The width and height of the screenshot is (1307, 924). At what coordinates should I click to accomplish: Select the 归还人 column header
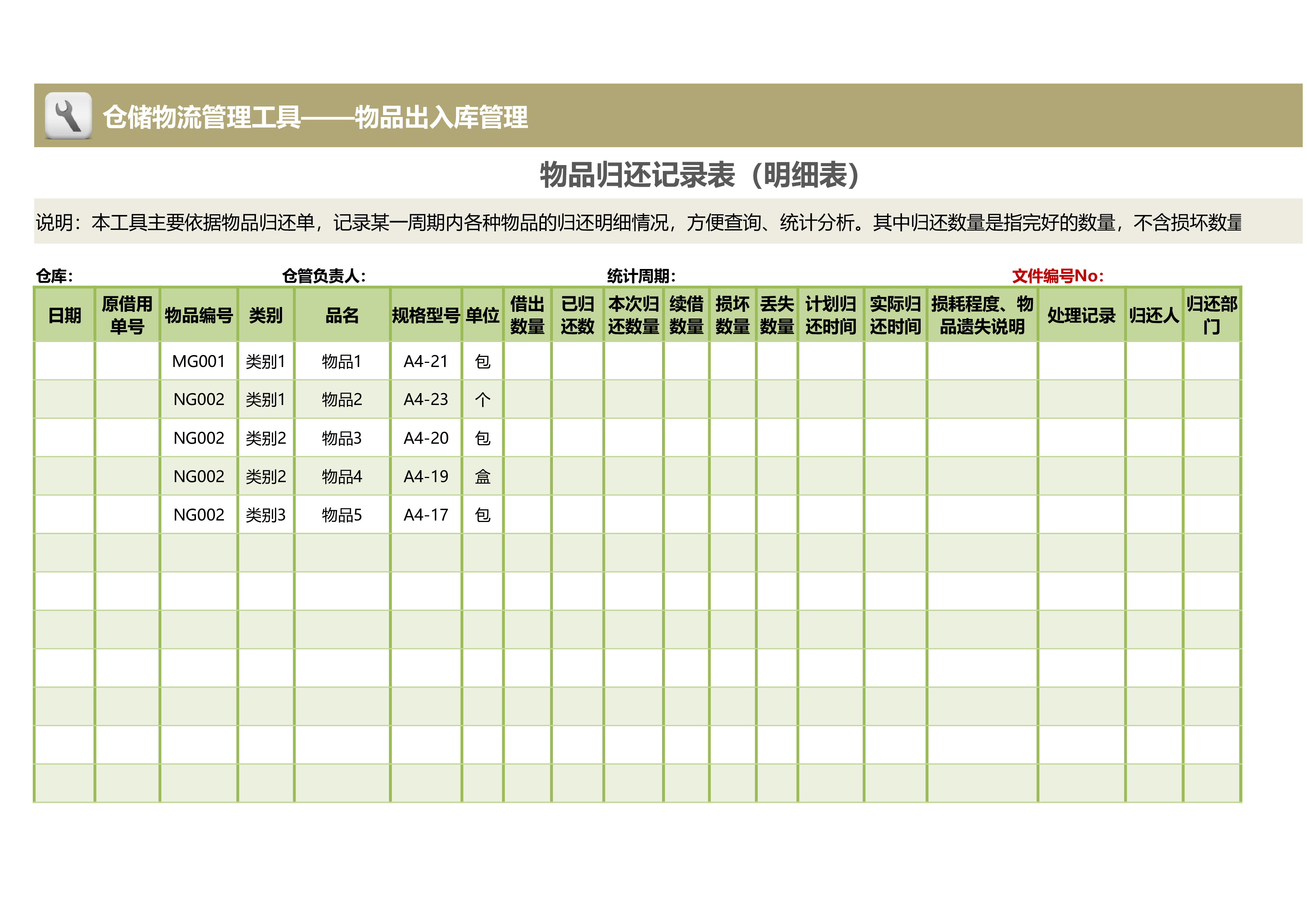click(1155, 315)
